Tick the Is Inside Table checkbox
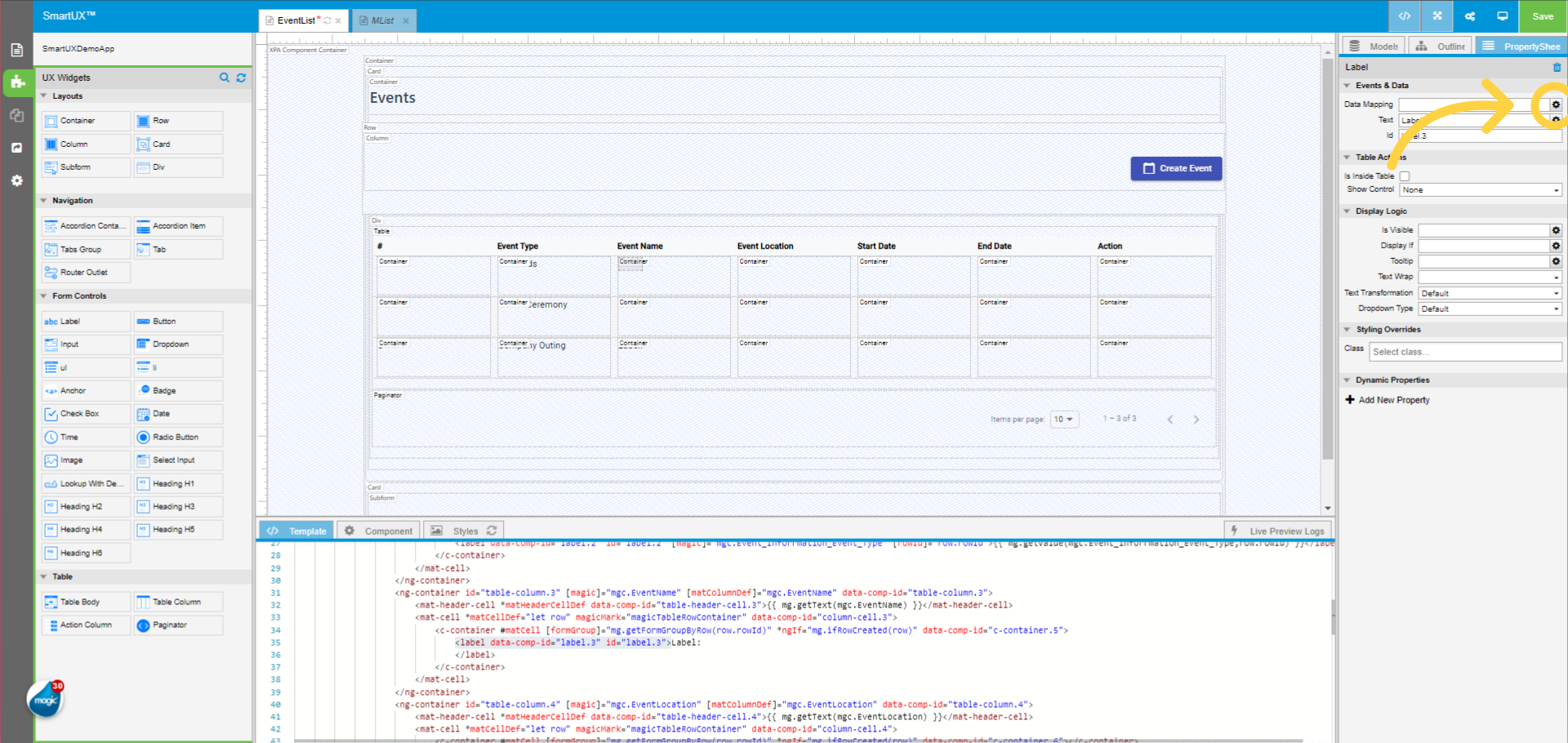 [x=1405, y=176]
